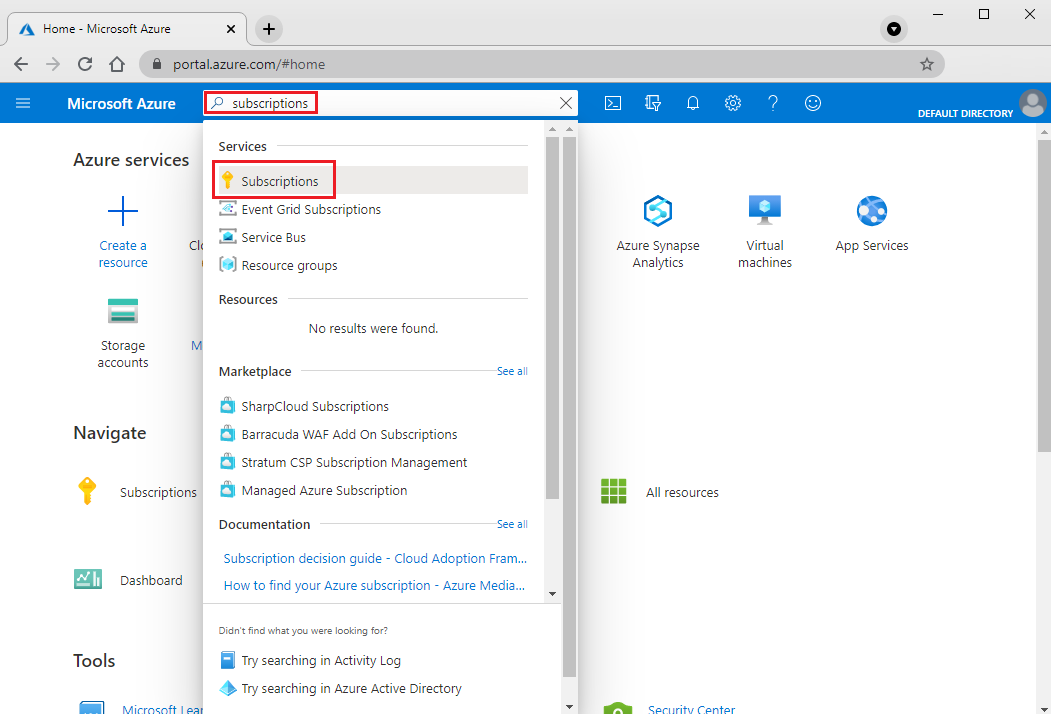Image resolution: width=1051 pixels, height=714 pixels.
Task: Open the Azure portal hamburger menu
Action: coord(23,103)
